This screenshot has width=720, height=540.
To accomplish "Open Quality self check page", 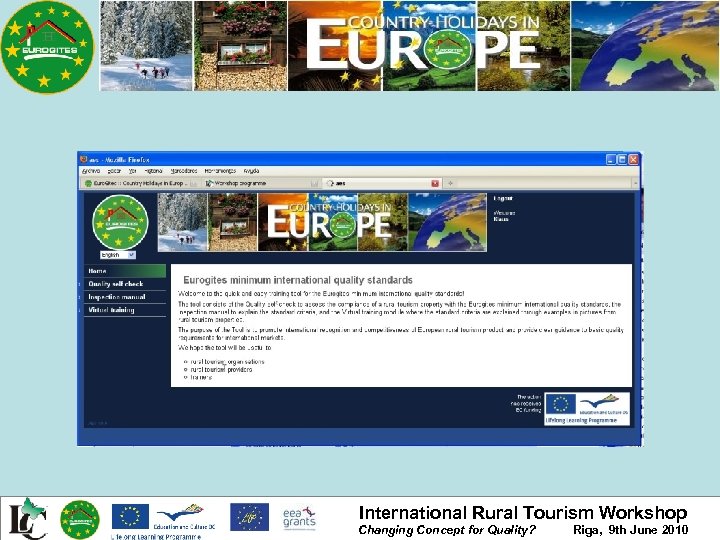I will click(x=125, y=284).
